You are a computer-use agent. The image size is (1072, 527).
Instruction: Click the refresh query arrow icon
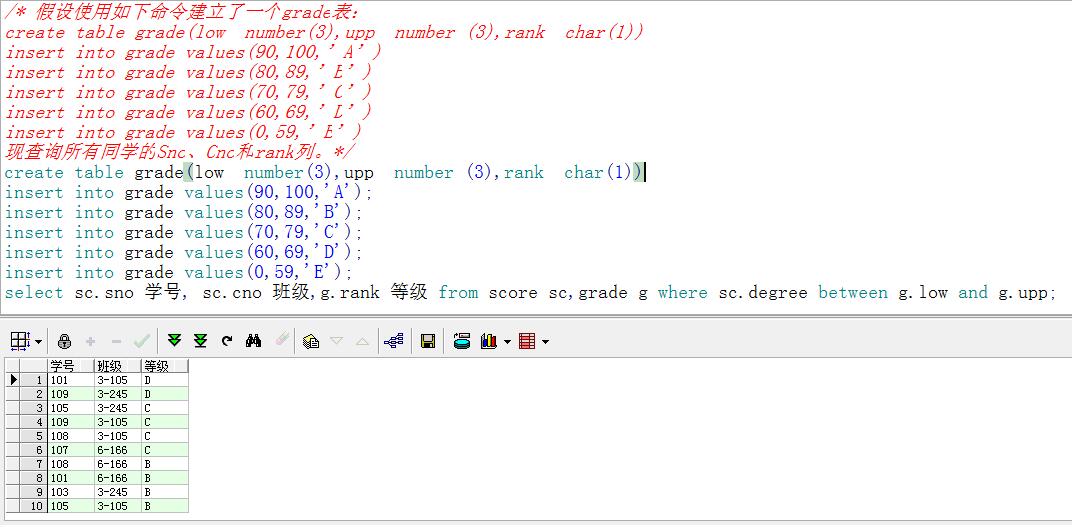click(x=227, y=340)
